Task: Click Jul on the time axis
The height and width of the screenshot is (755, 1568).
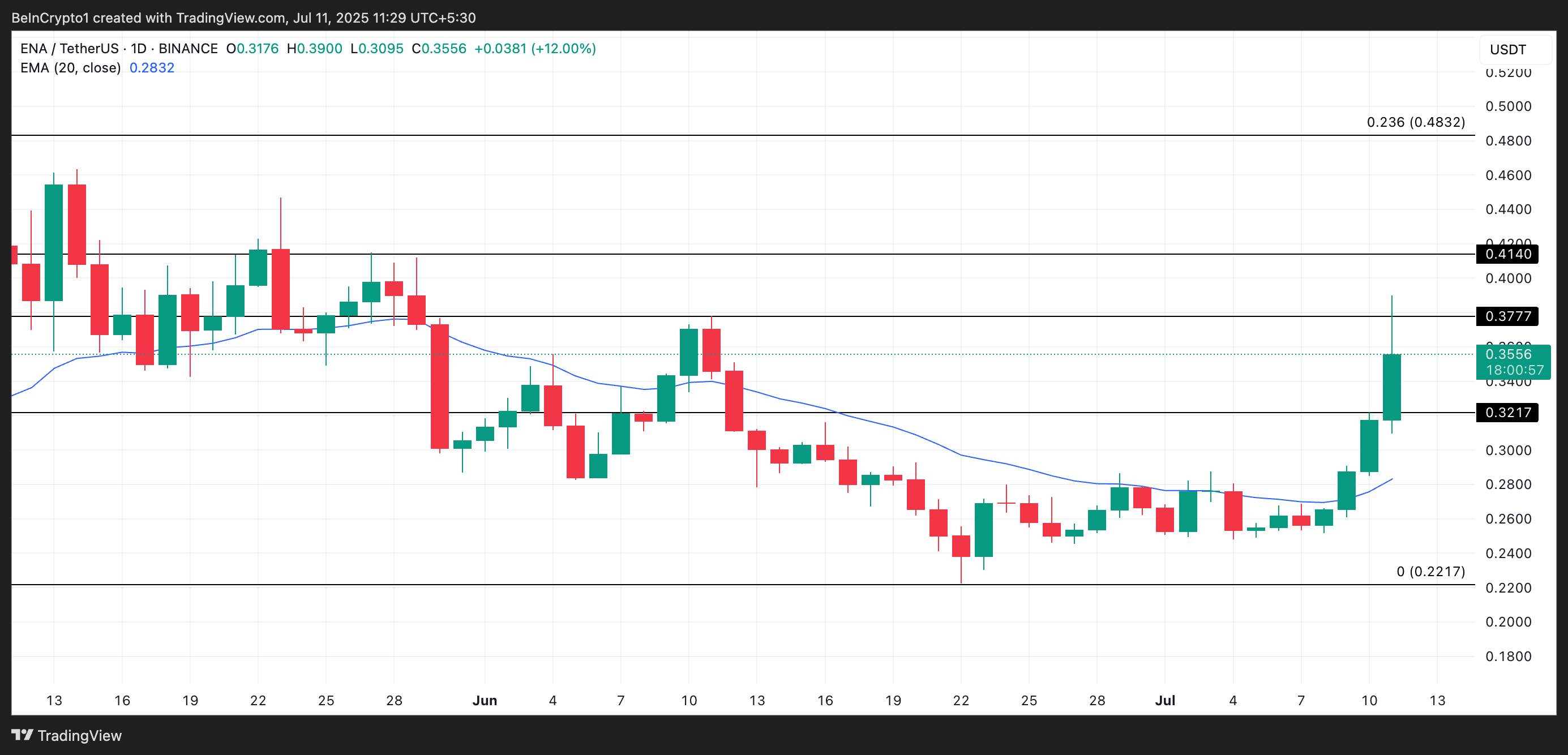Action: 1166,700
